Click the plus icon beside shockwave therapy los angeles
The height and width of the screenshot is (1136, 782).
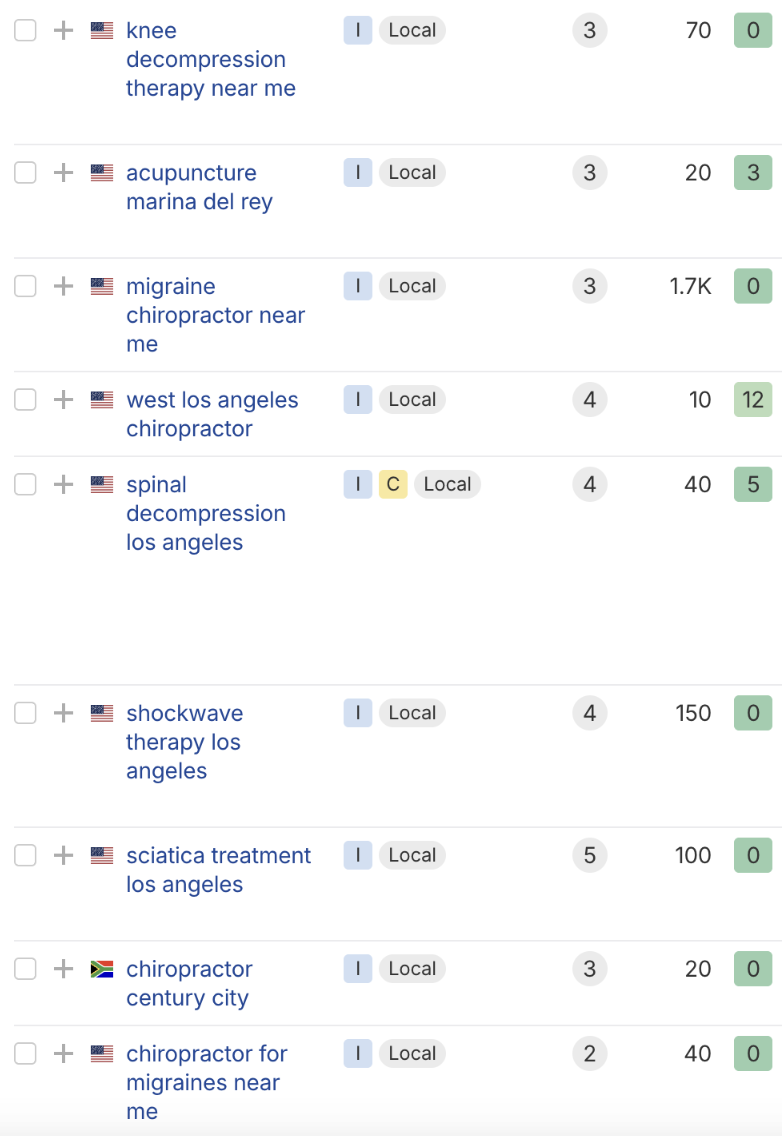click(x=63, y=713)
